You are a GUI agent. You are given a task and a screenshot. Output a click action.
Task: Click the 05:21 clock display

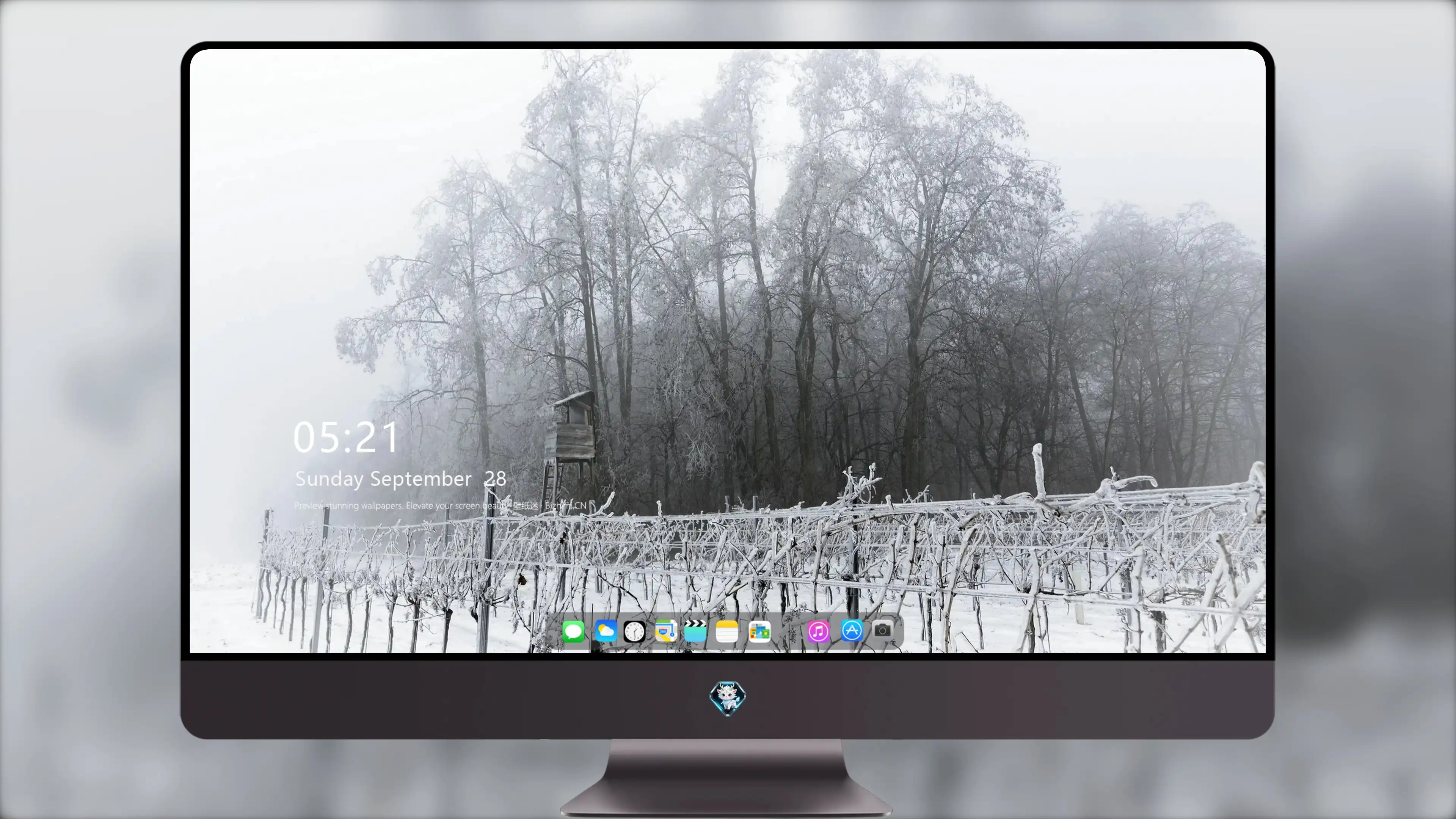click(346, 438)
